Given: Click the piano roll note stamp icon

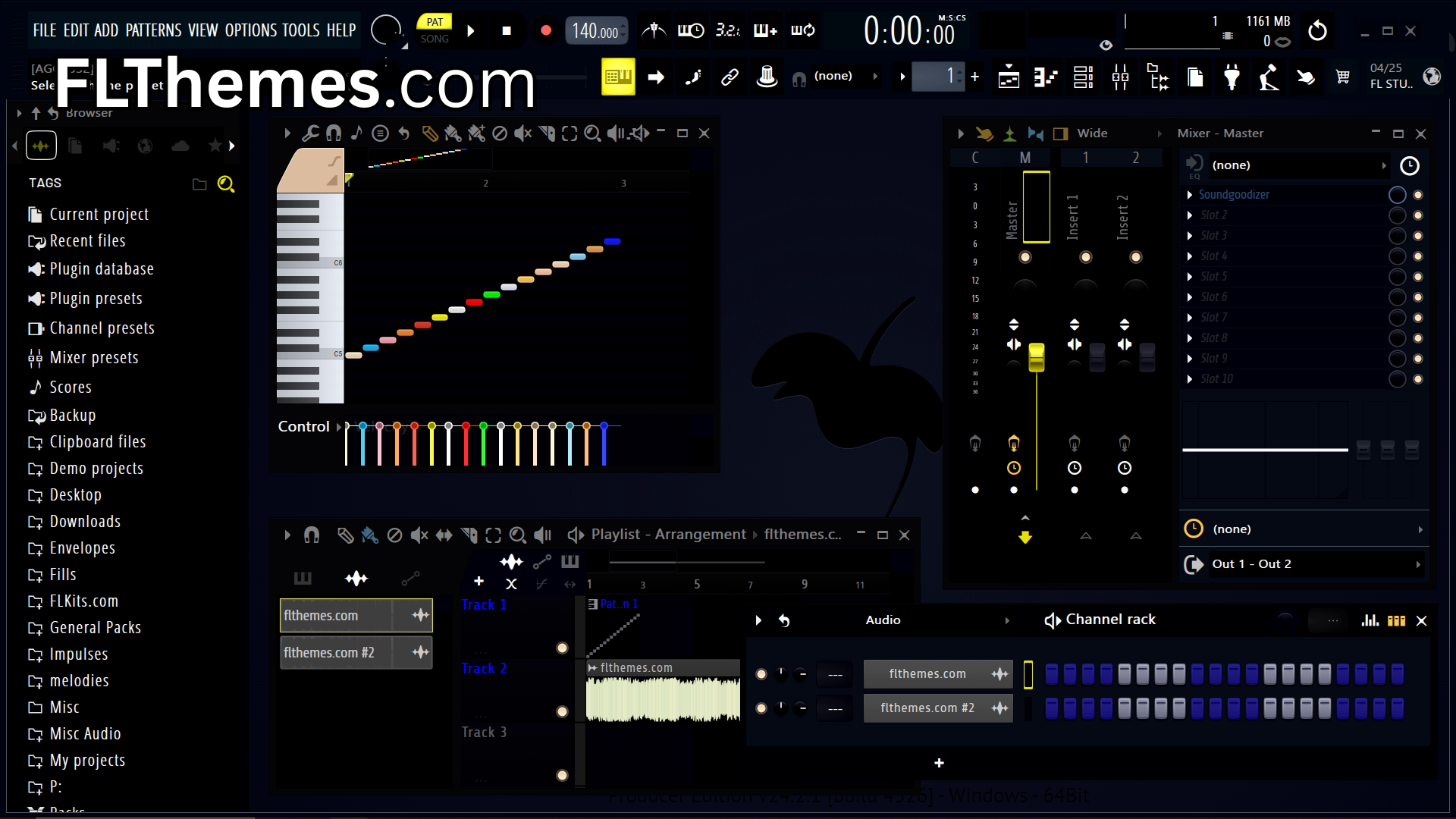Looking at the screenshot, I should click(x=356, y=133).
